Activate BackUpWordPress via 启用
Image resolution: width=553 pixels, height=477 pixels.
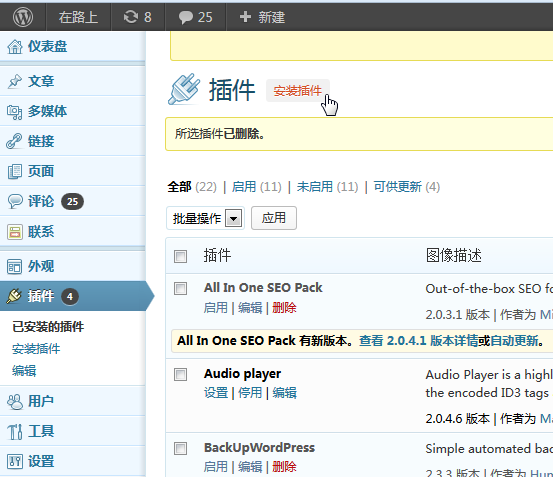pyautogui.click(x=215, y=467)
